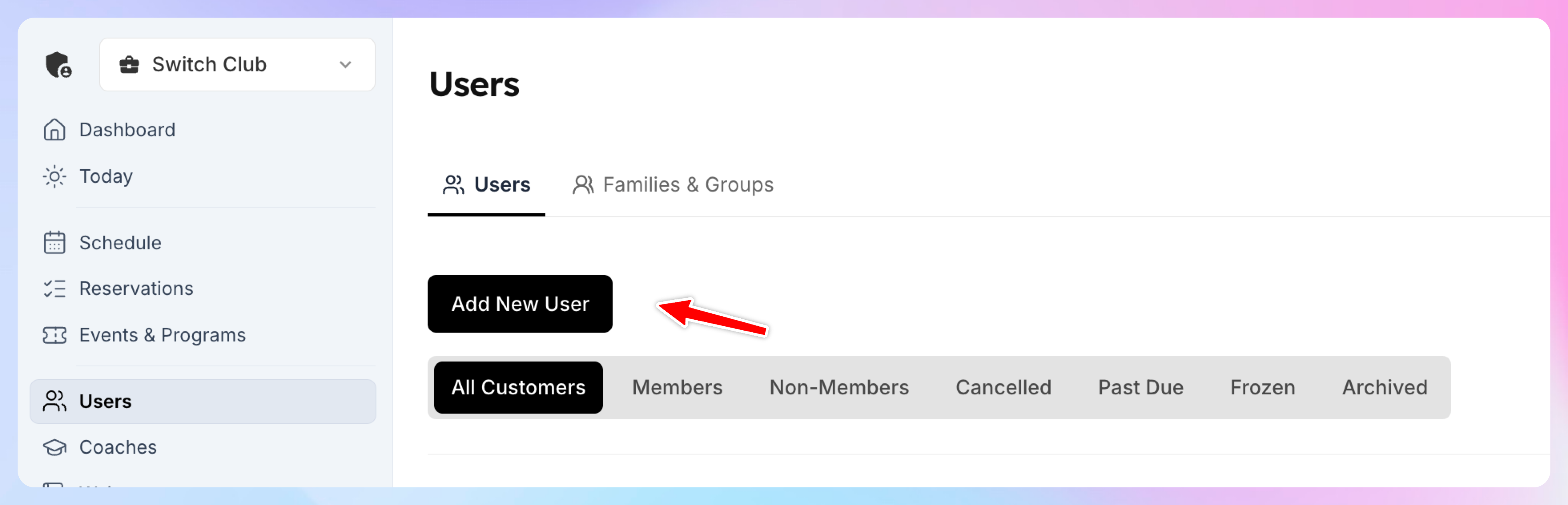The image size is (1568, 505).
Task: Select the Users tab
Action: coord(486,185)
